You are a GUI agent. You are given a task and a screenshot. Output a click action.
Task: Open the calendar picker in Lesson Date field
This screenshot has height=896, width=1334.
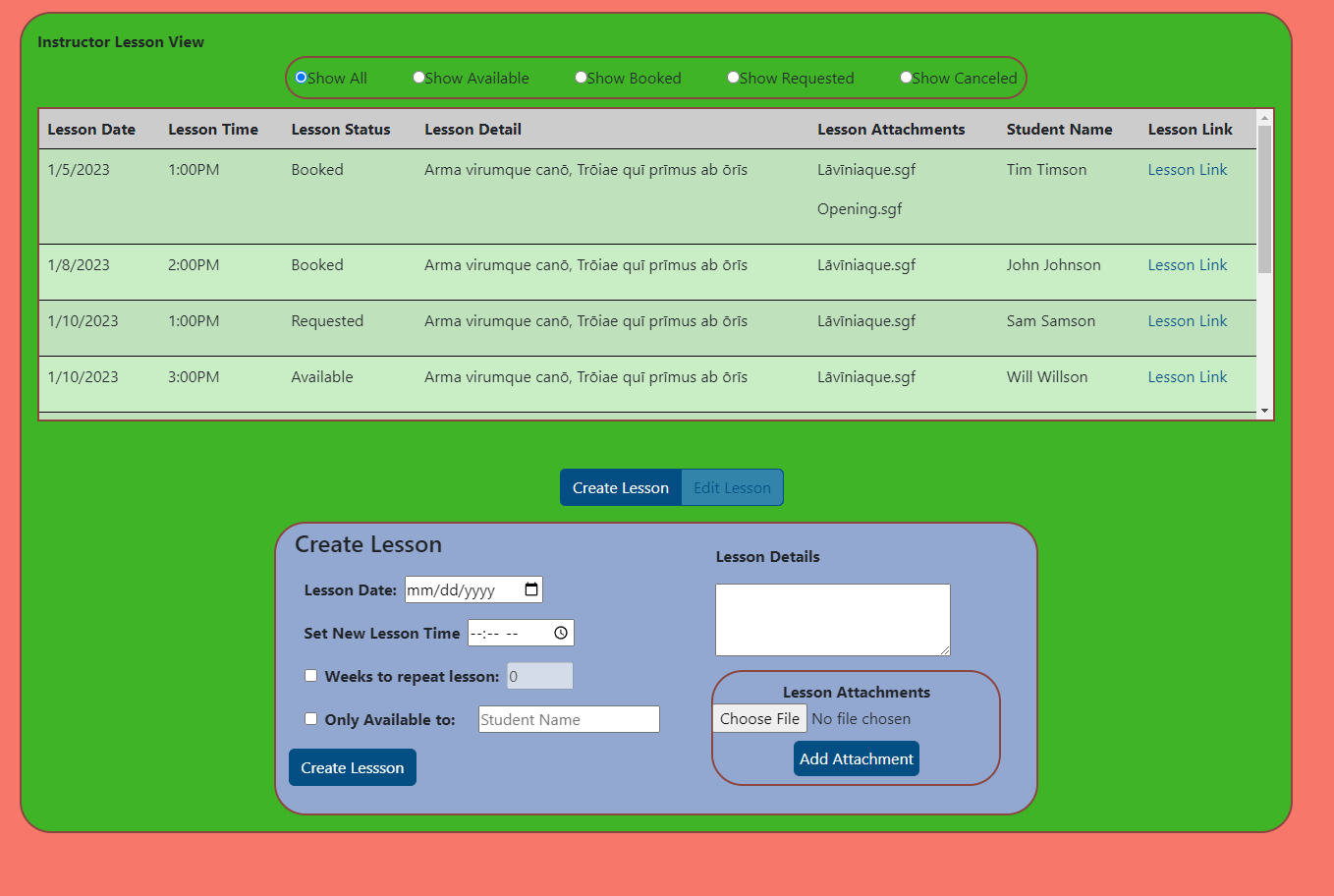click(x=531, y=589)
